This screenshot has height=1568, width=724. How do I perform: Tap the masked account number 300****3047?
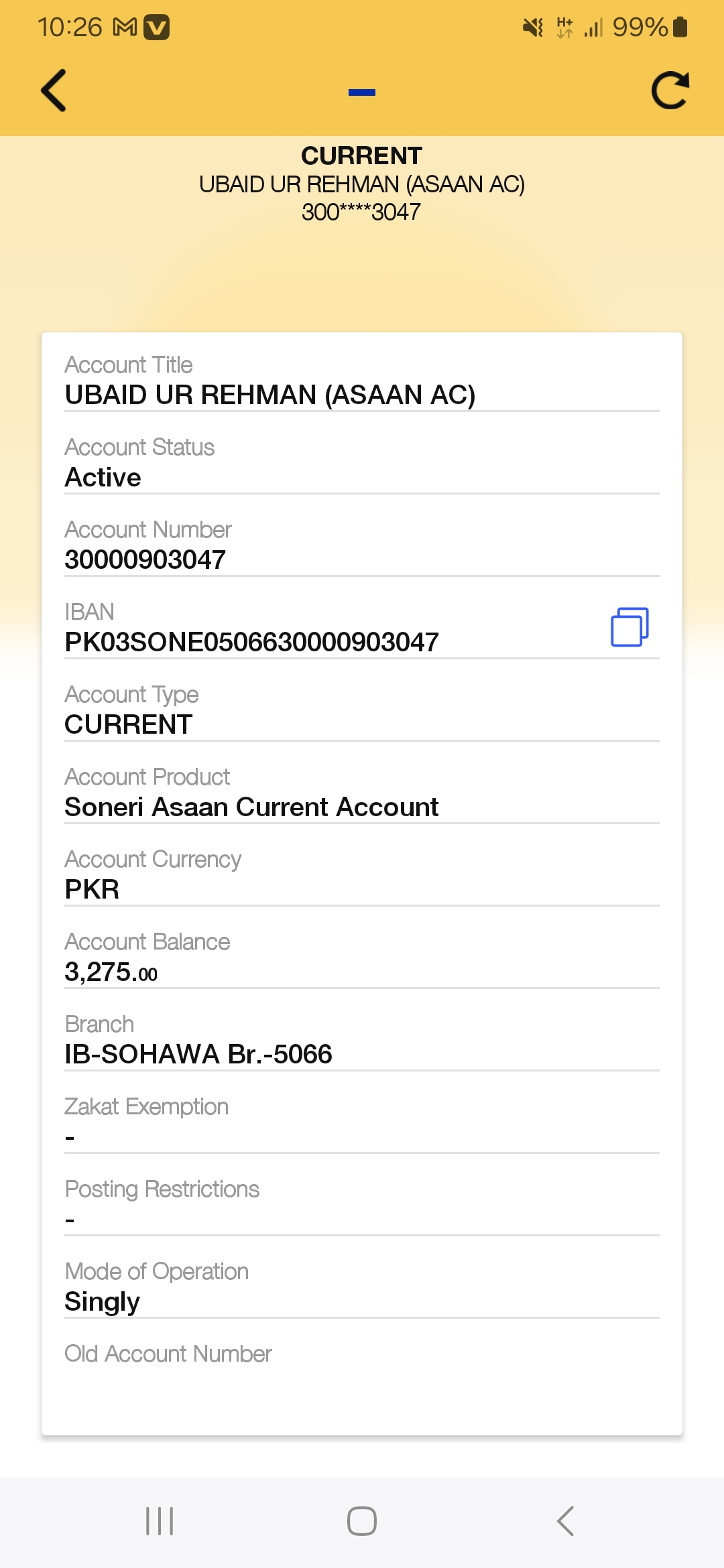click(x=361, y=212)
